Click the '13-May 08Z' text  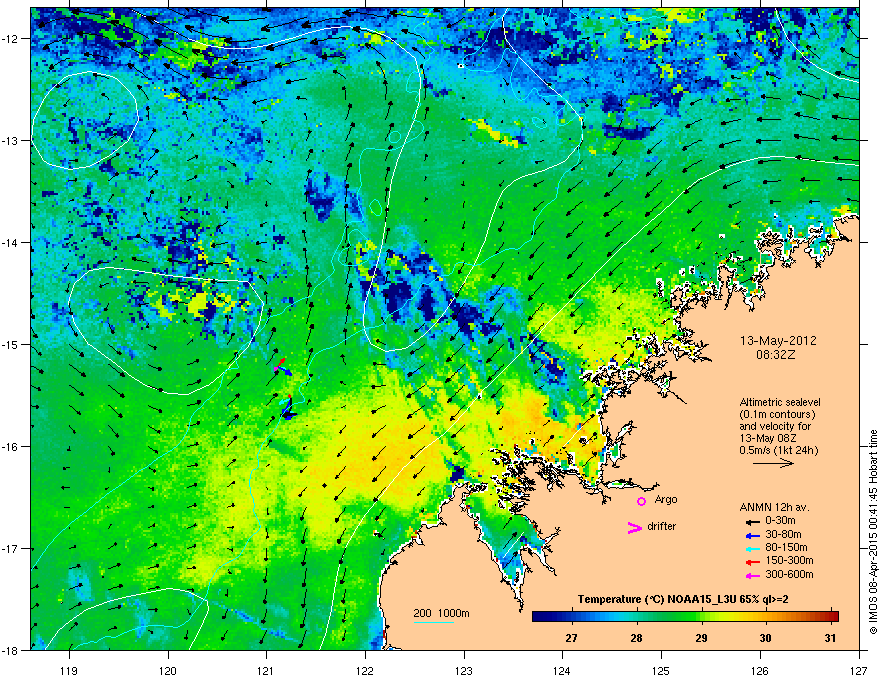tap(766, 438)
